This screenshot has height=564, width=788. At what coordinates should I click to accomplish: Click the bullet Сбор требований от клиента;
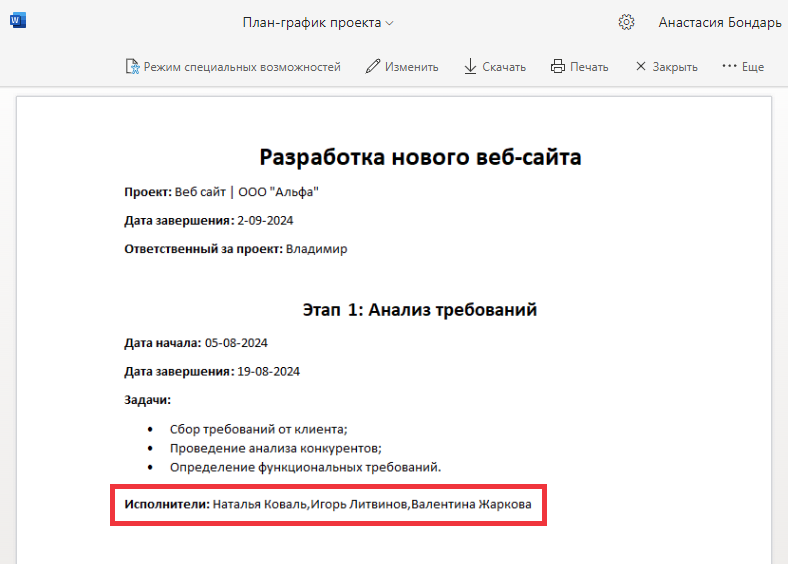(x=258, y=429)
